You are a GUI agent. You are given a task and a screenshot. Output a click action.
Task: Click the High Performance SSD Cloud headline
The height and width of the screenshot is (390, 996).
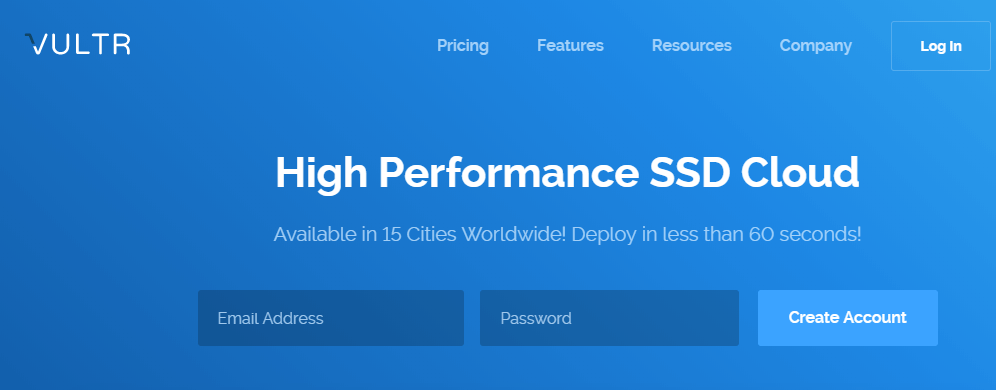567,173
